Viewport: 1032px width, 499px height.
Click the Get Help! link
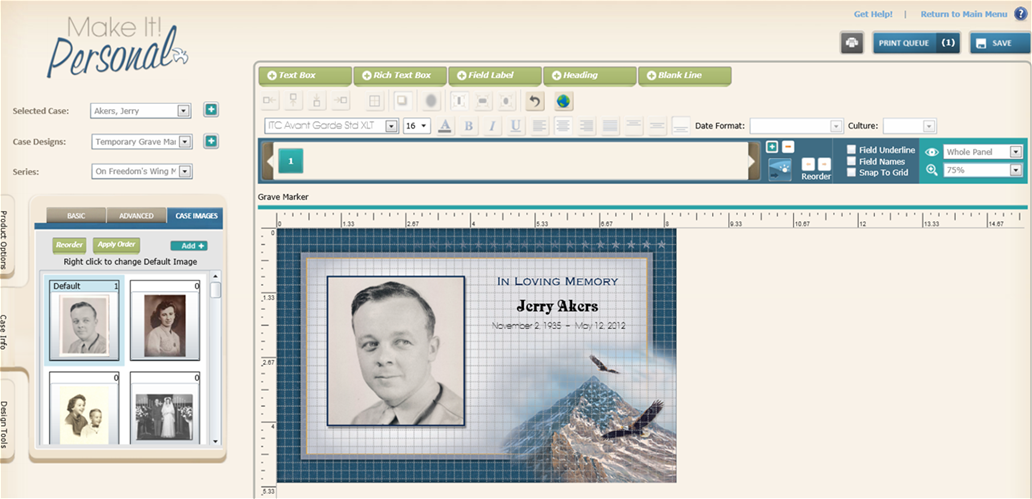pyautogui.click(x=873, y=14)
